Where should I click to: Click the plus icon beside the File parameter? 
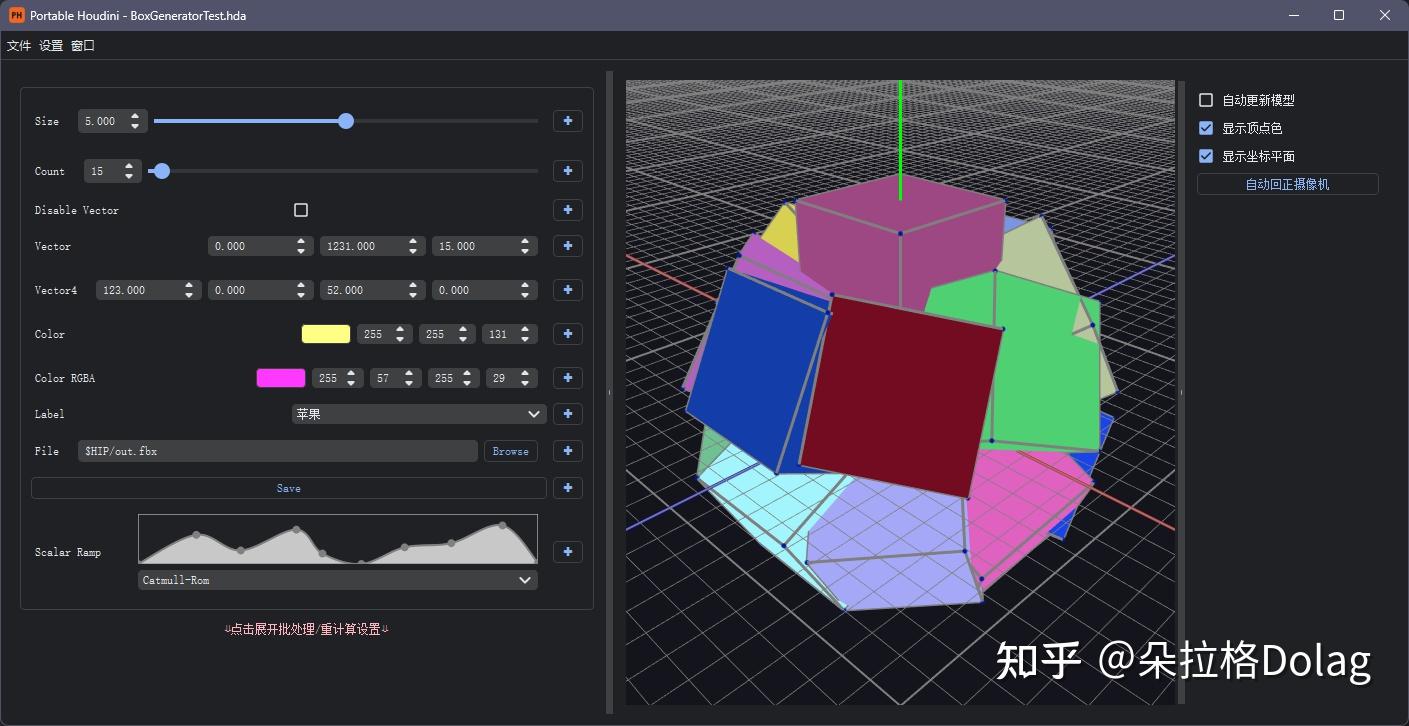tap(567, 451)
